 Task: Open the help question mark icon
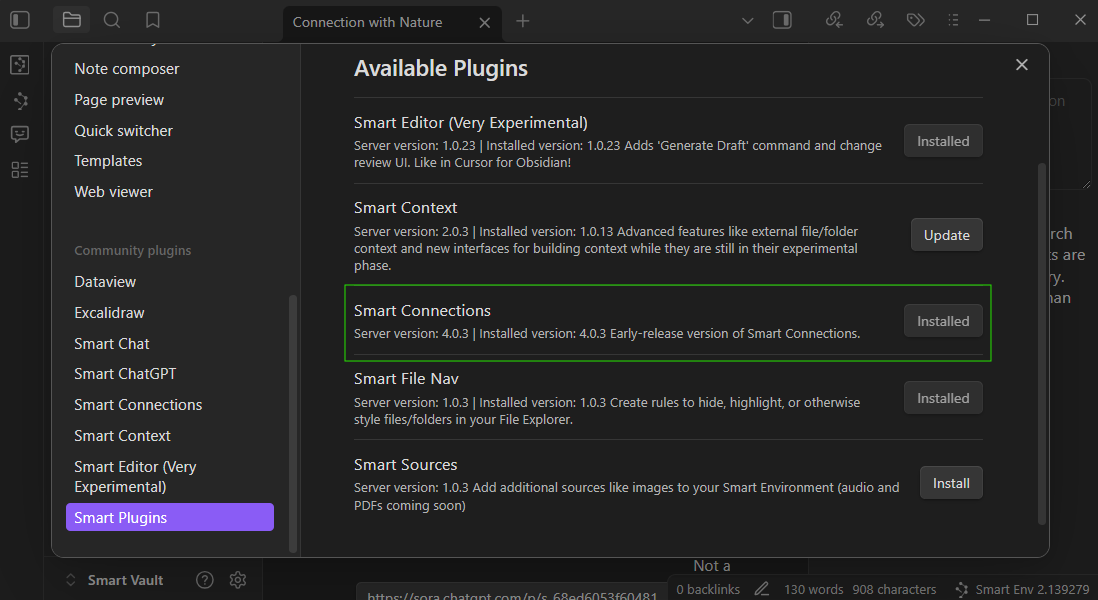pos(205,580)
